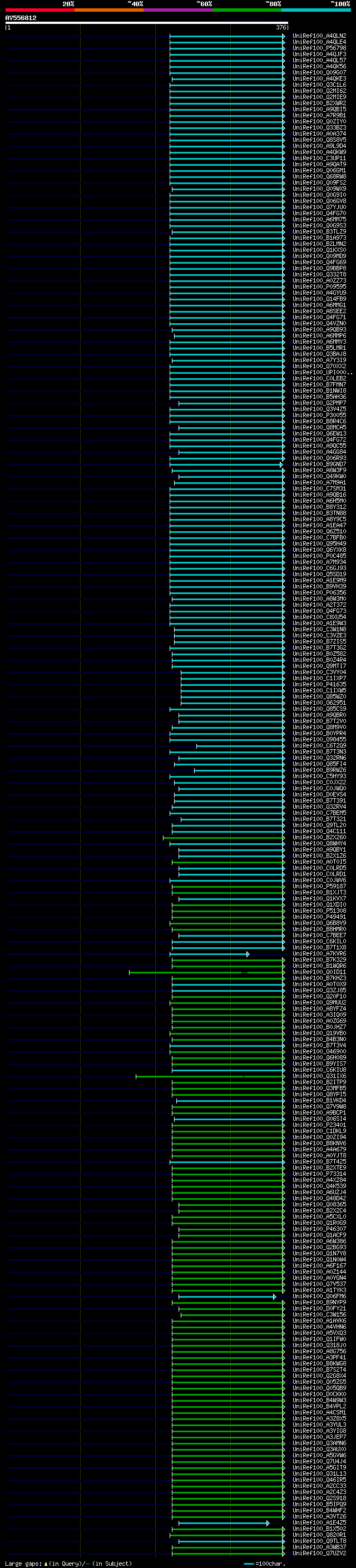Open hit UniRef100_A4QJF3
The width and height of the screenshot is (356, 1568).
pyautogui.click(x=319, y=54)
